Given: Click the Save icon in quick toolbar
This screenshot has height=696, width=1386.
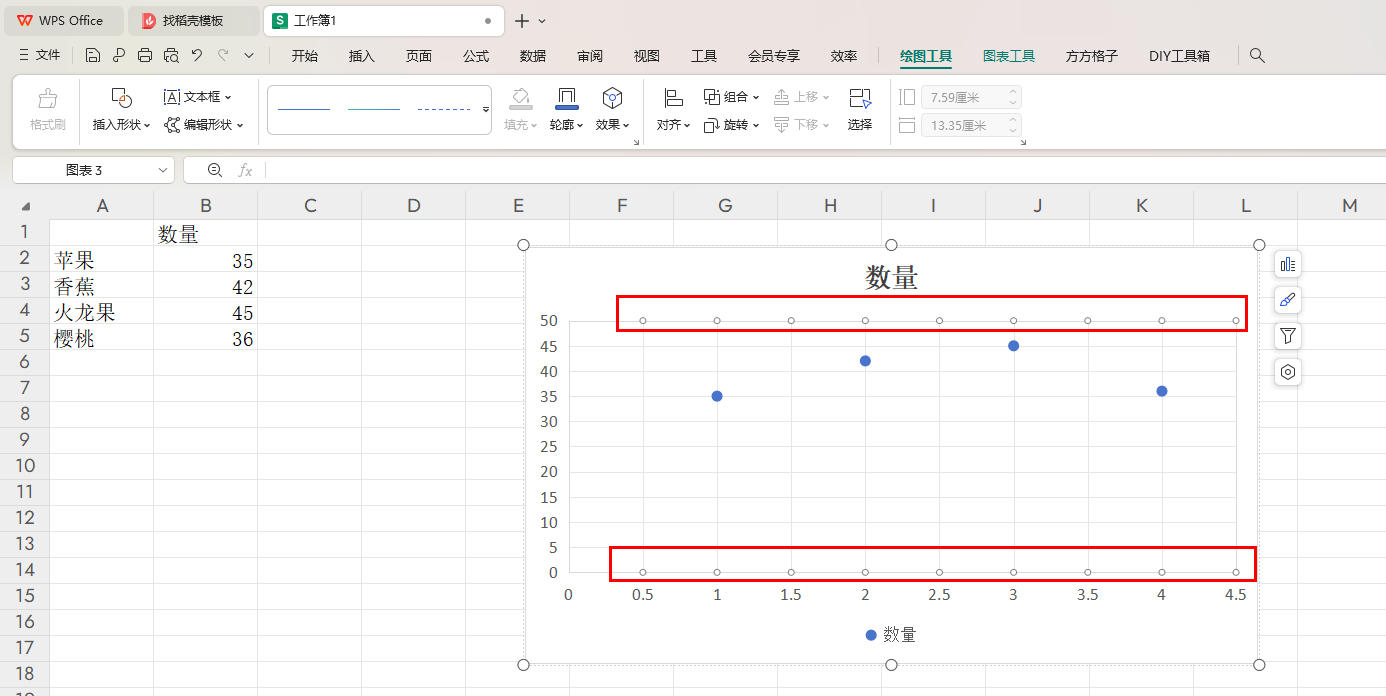Looking at the screenshot, I should tap(93, 56).
